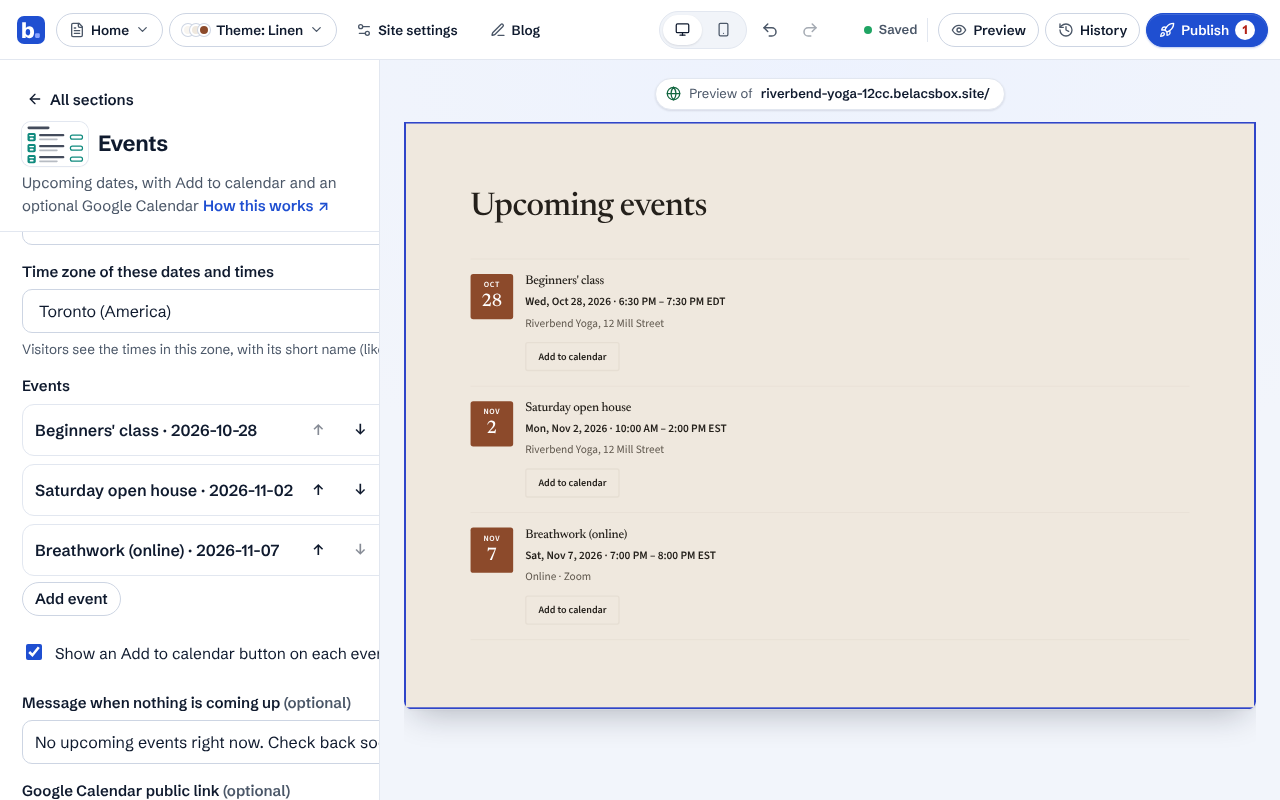Expand the Breathwork (online) event item

(x=157, y=550)
